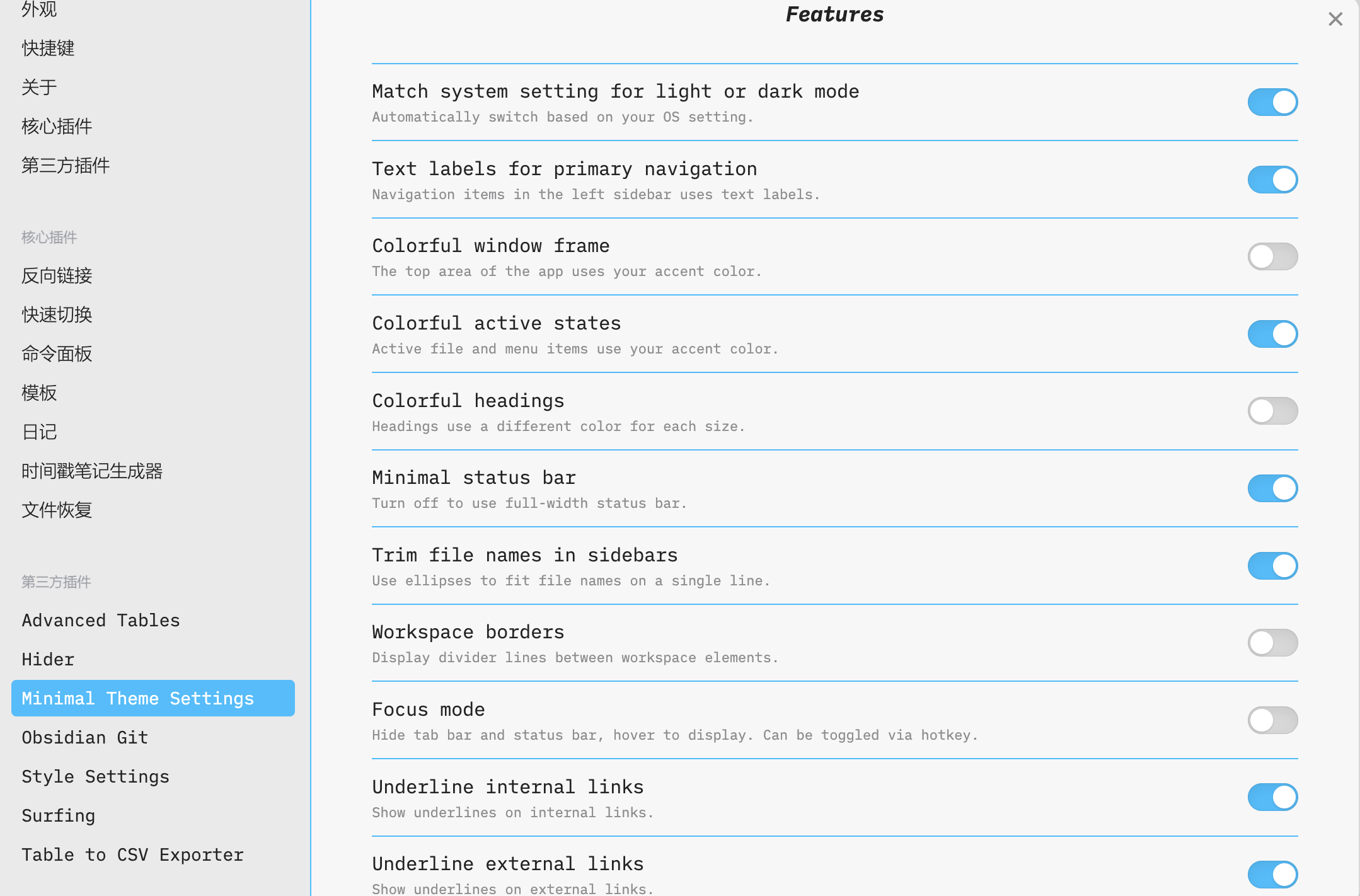The width and height of the screenshot is (1360, 896).
Task: Disable Underline internal links
Action: tap(1272, 797)
